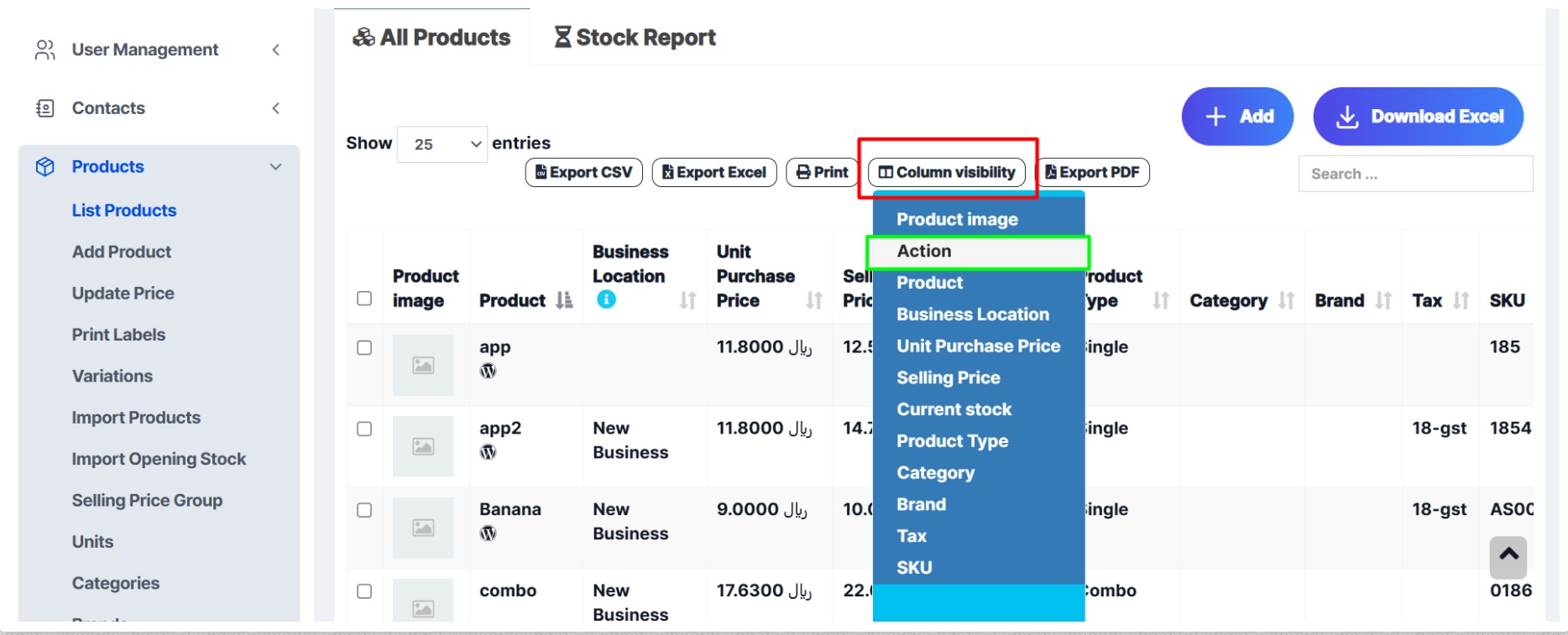Toggle the select-all header checkbox

tap(364, 299)
